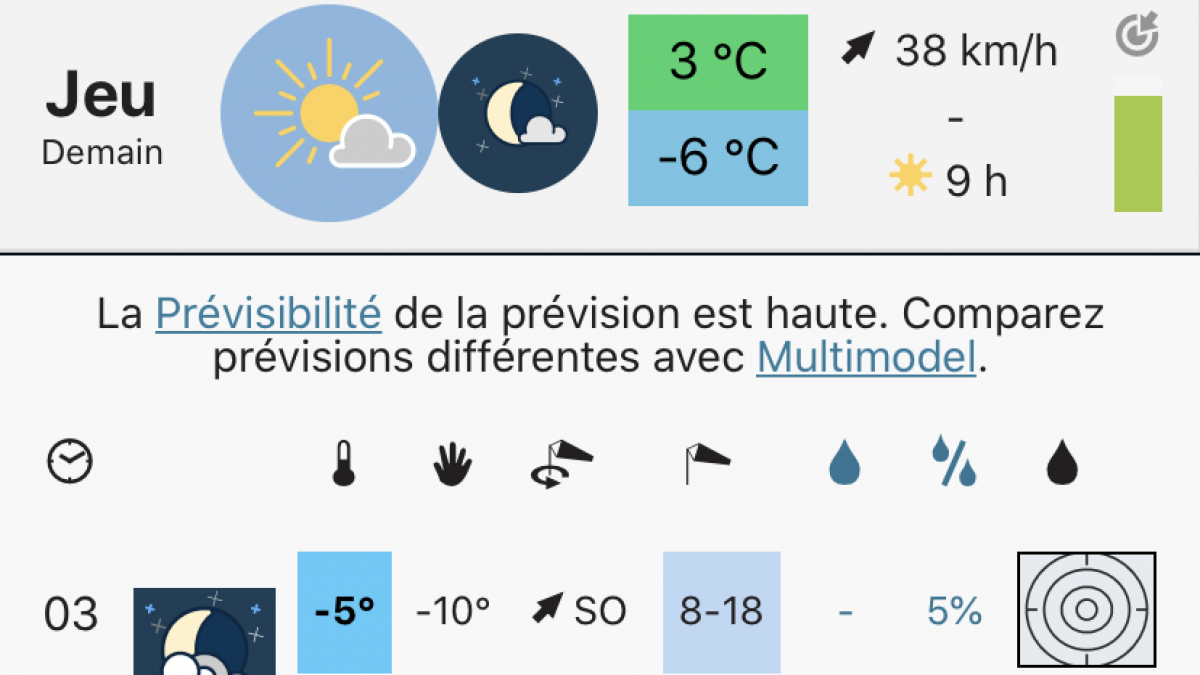Image resolution: width=1200 pixels, height=675 pixels.
Task: Click the clock time column icon
Action: [70, 462]
